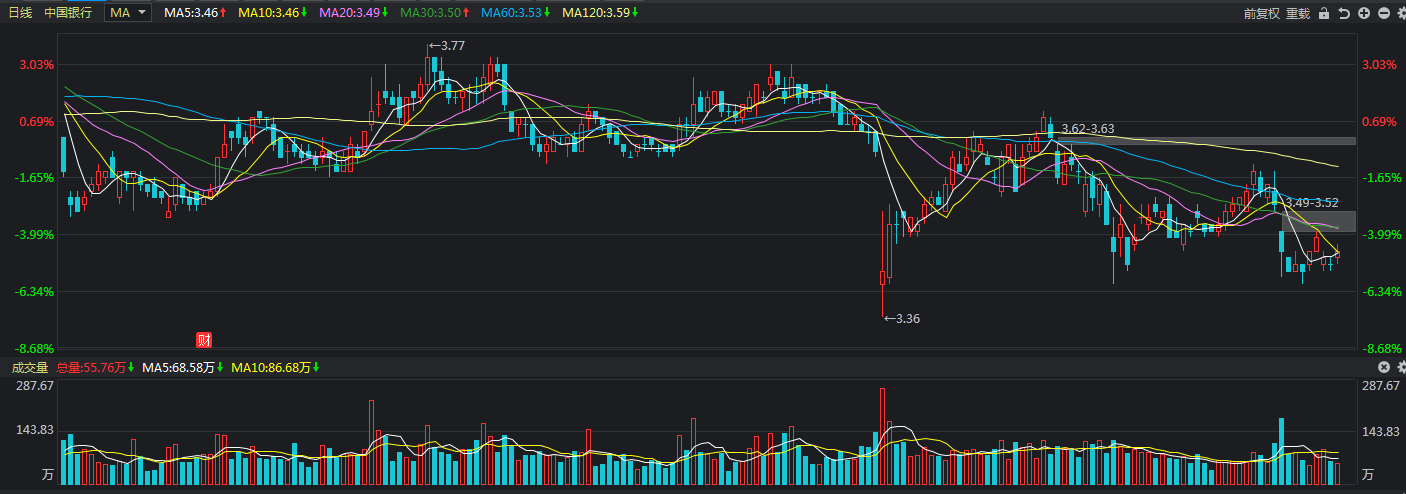Viewport: 1406px width, 494px height.
Task: Close the 成交量 volume panel
Action: (1384, 367)
